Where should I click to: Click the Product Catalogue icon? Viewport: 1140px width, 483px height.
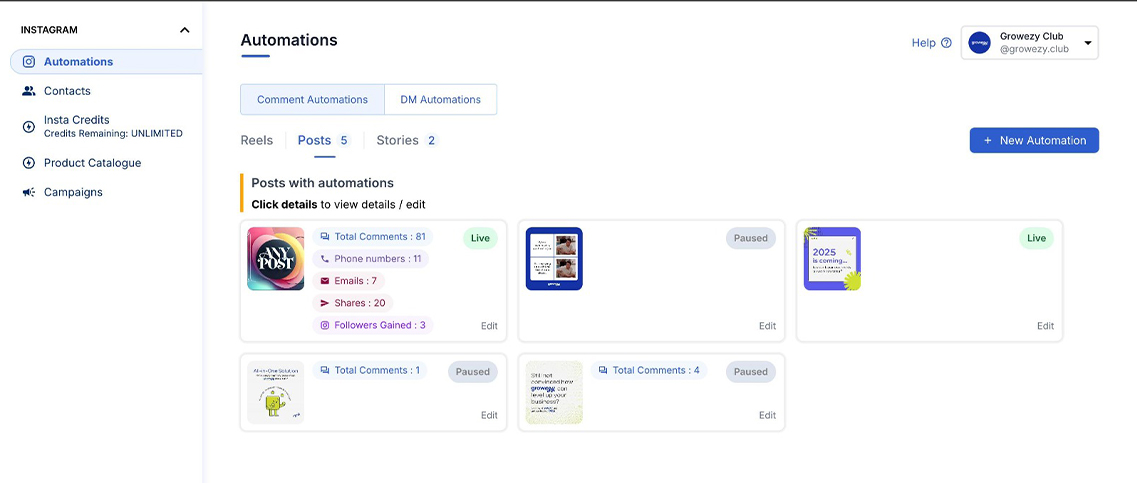click(x=29, y=163)
